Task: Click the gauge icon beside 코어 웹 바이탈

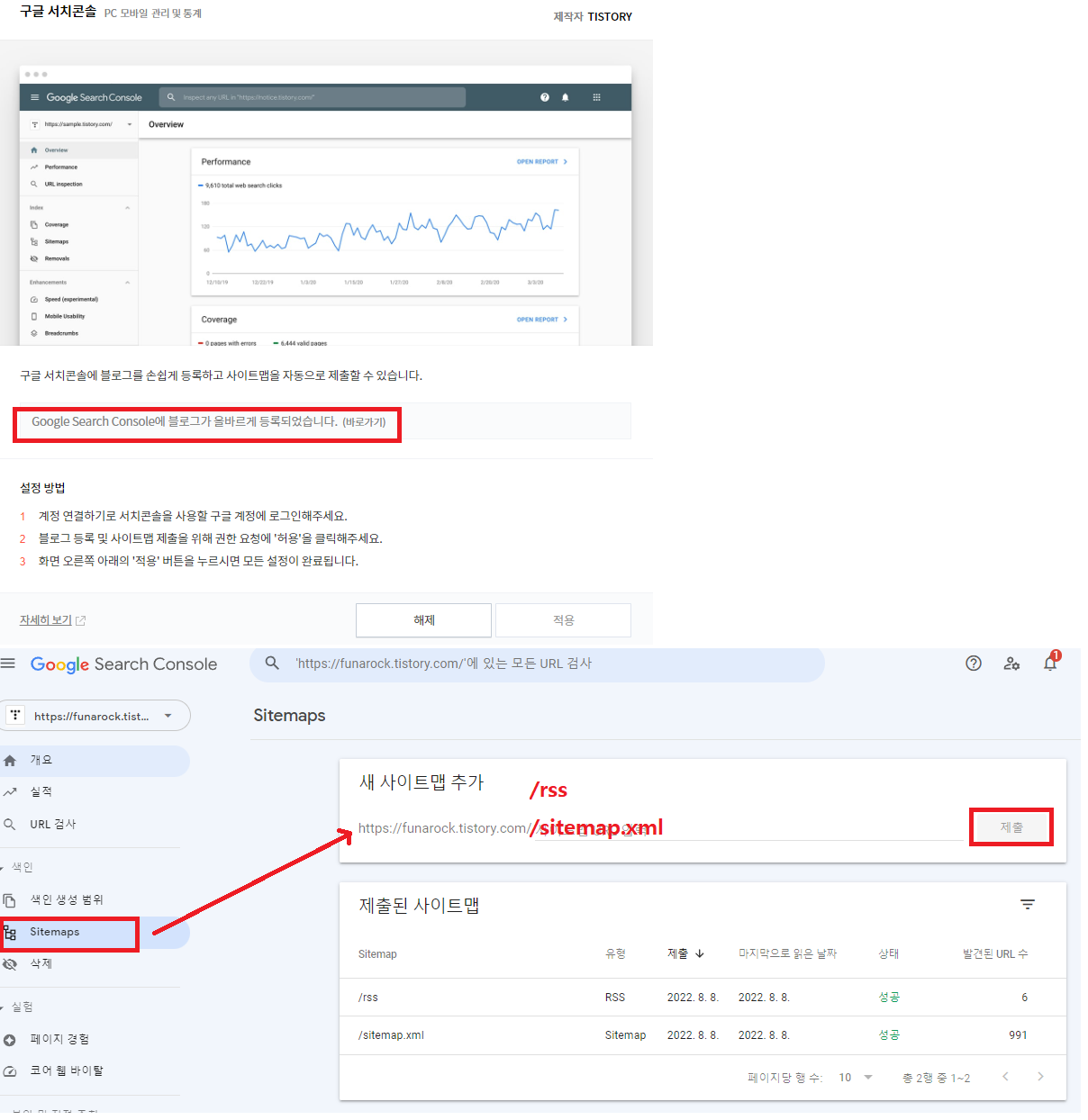Action: (10, 1071)
